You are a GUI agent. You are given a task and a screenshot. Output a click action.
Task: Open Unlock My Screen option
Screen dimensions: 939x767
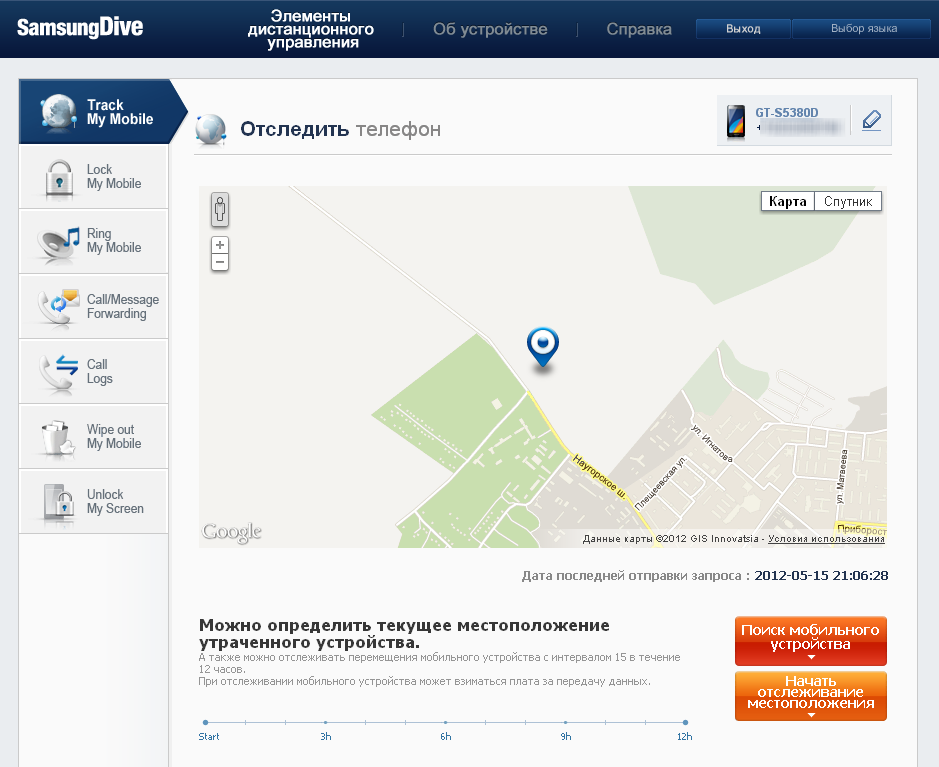[93, 501]
